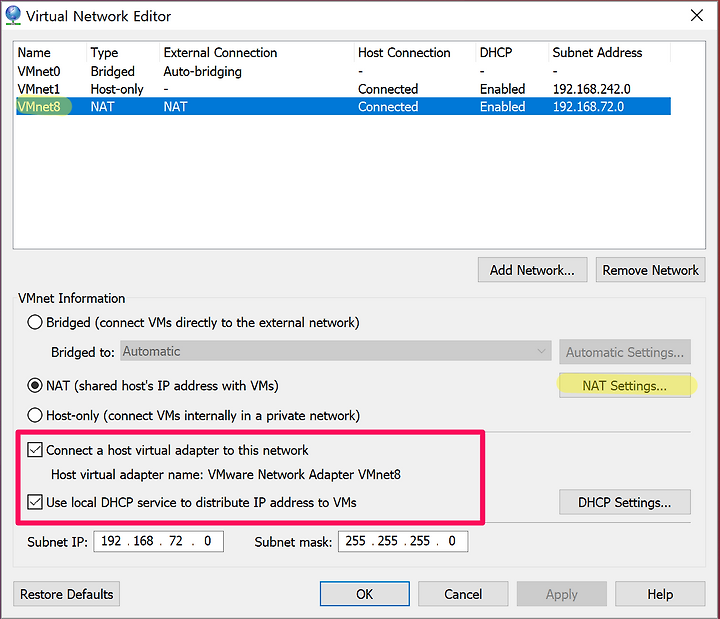Toggle Use local DHCP service checkbox
This screenshot has height=619, width=720.
35,502
